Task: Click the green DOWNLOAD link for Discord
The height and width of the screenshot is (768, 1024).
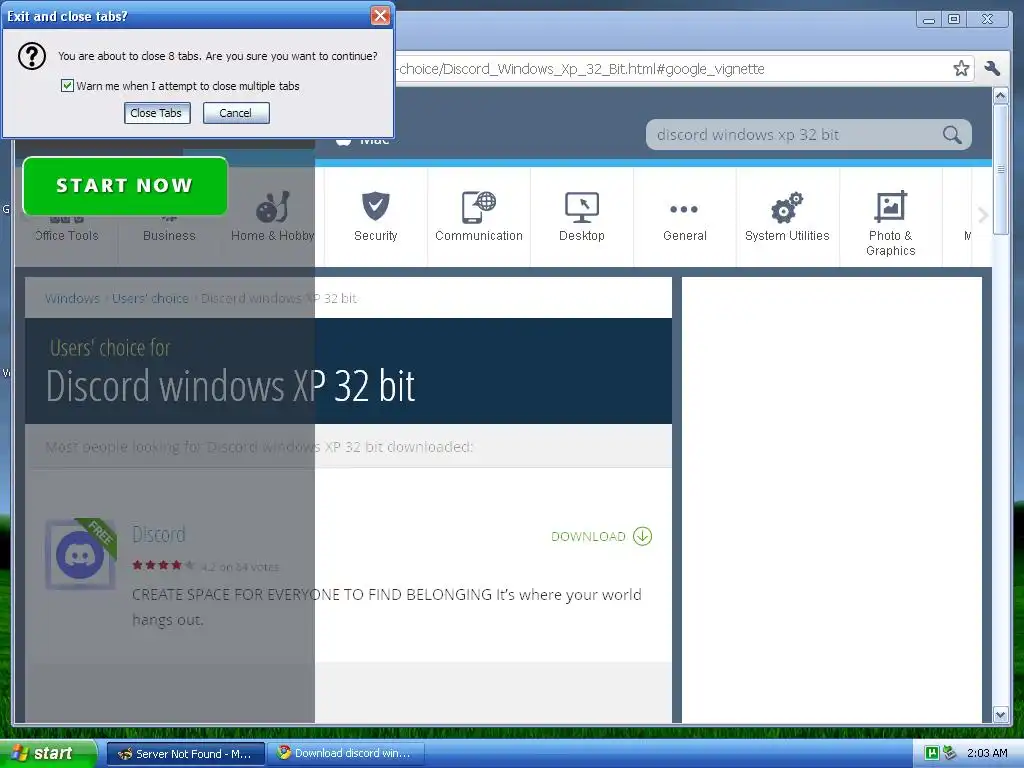Action: [588, 536]
